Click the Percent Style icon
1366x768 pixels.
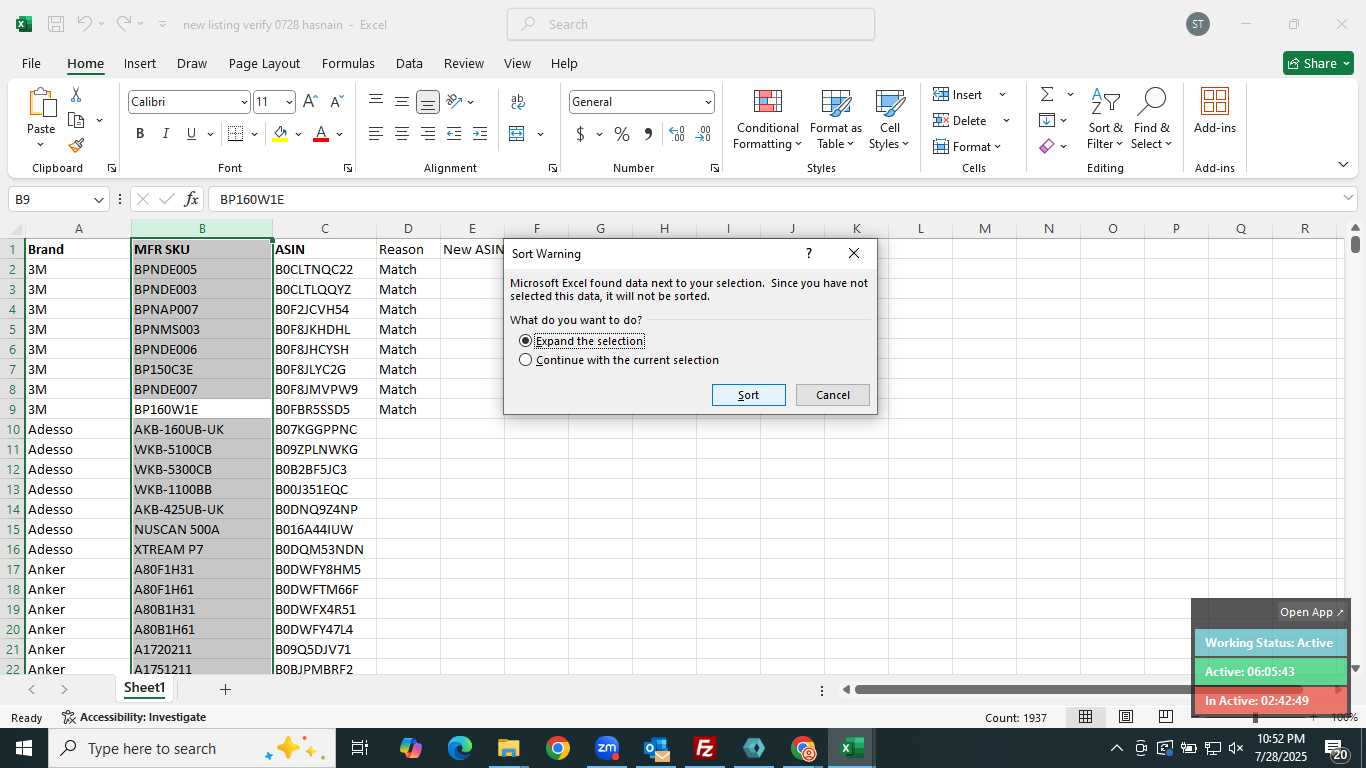tap(622, 134)
